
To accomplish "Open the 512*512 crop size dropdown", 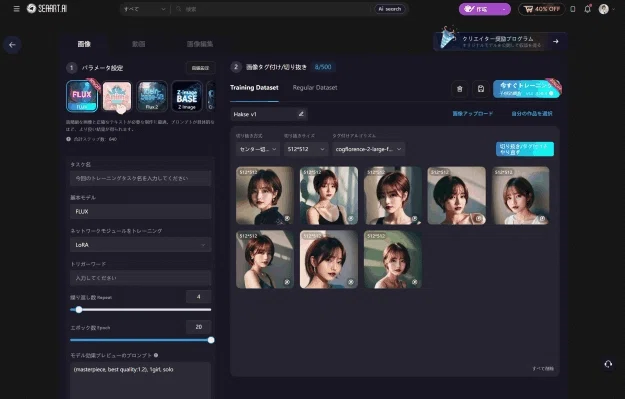I will [x=306, y=149].
